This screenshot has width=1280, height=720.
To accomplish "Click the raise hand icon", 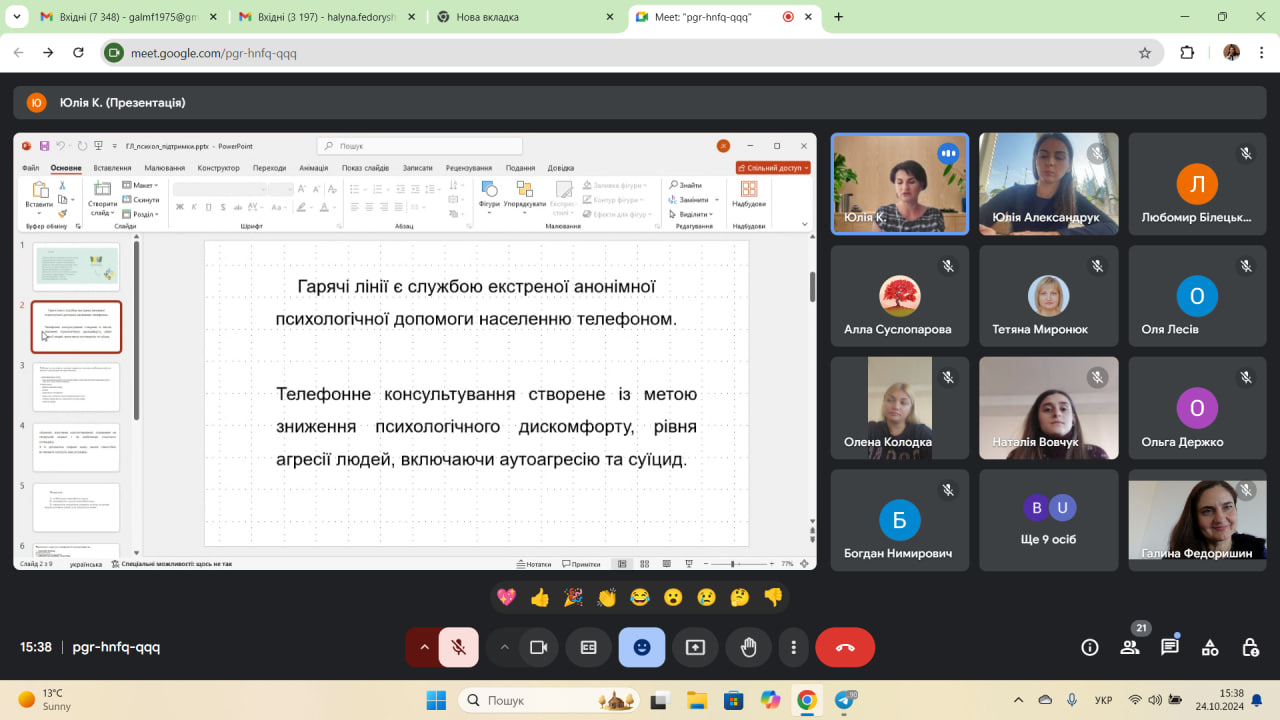I will pos(748,647).
